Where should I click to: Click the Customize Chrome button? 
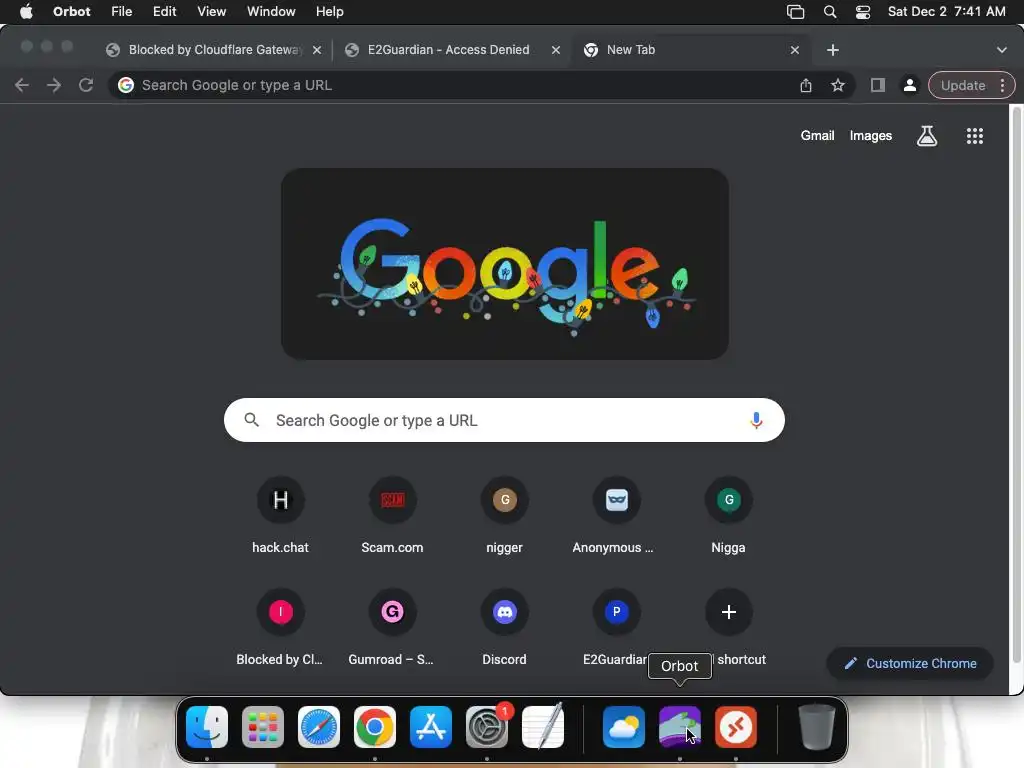(910, 664)
